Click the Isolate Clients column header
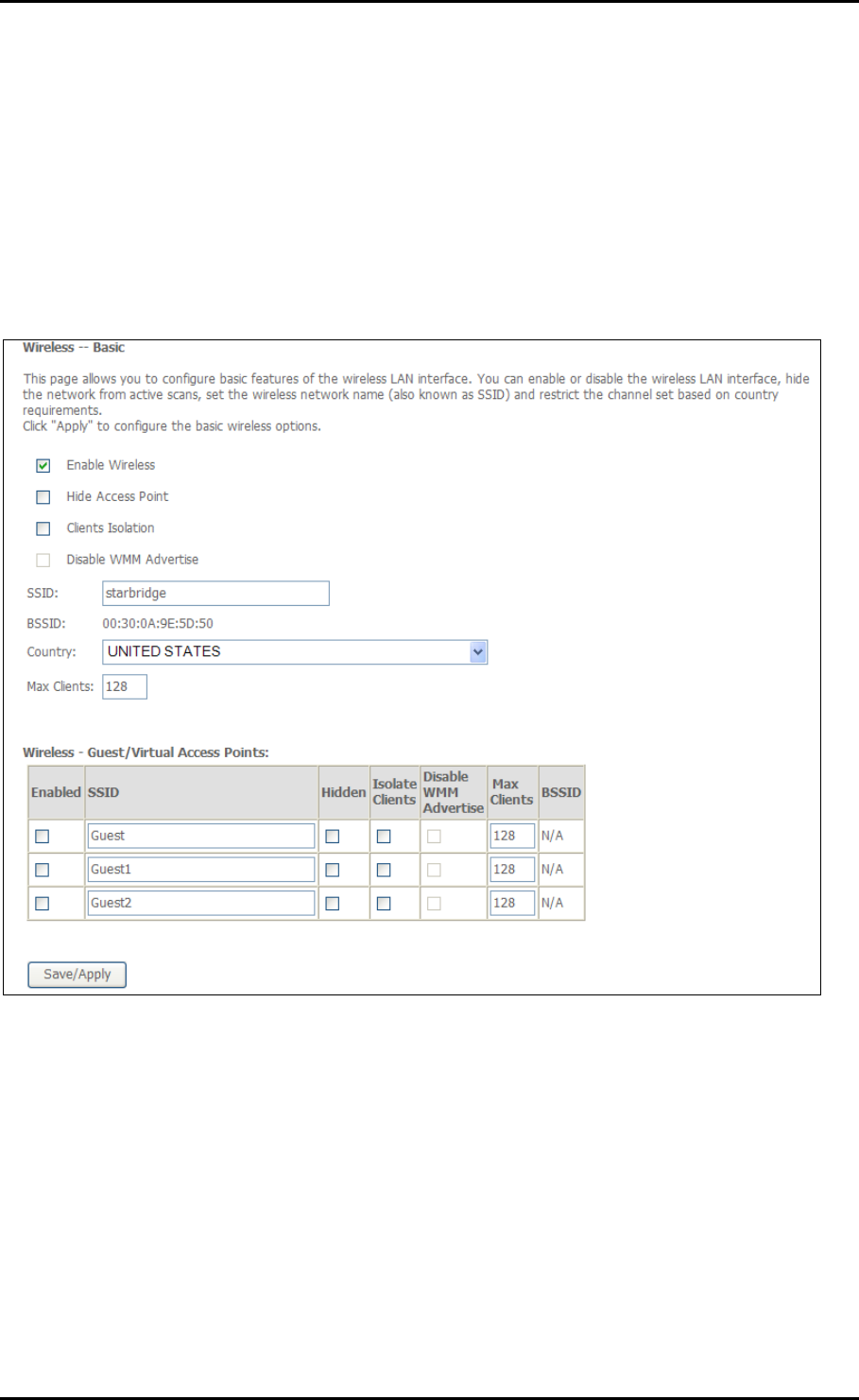The image size is (859, 1400). [394, 792]
